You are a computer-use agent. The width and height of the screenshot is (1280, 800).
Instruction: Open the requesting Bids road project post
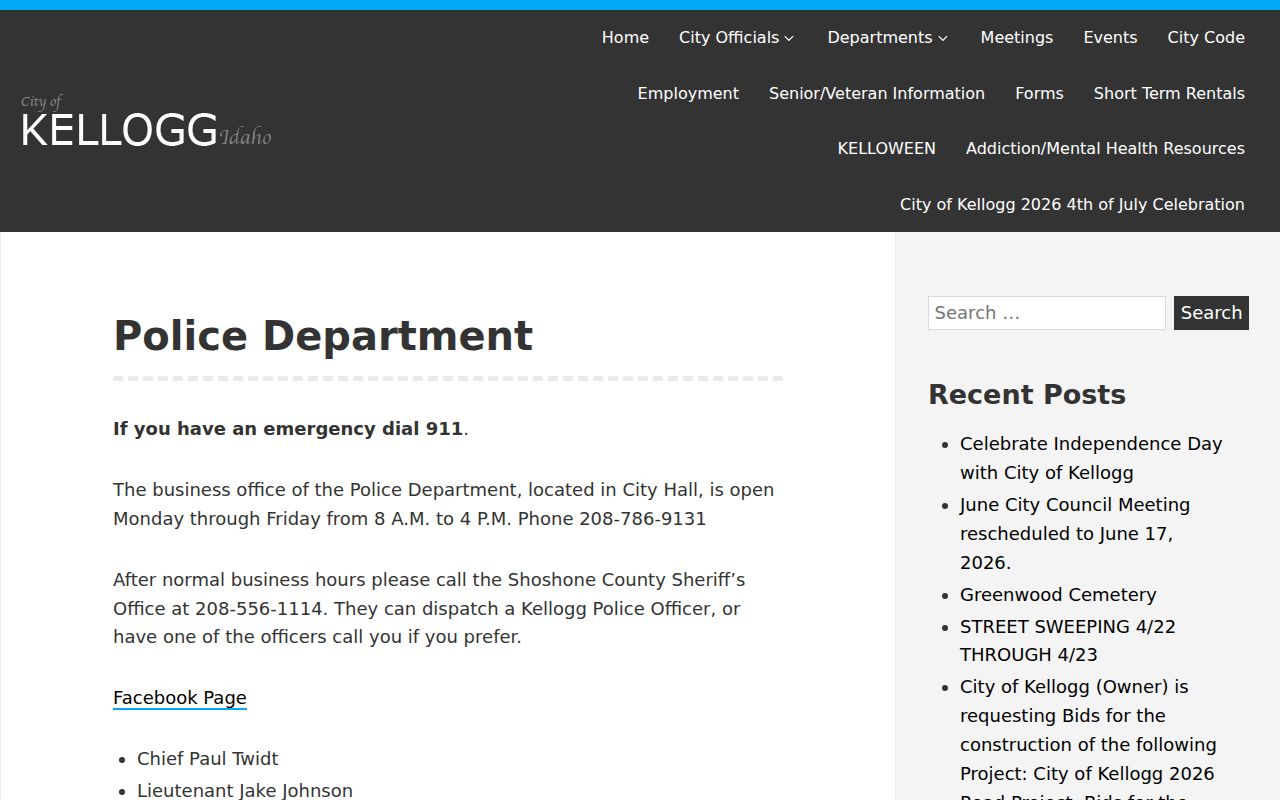coord(1088,740)
